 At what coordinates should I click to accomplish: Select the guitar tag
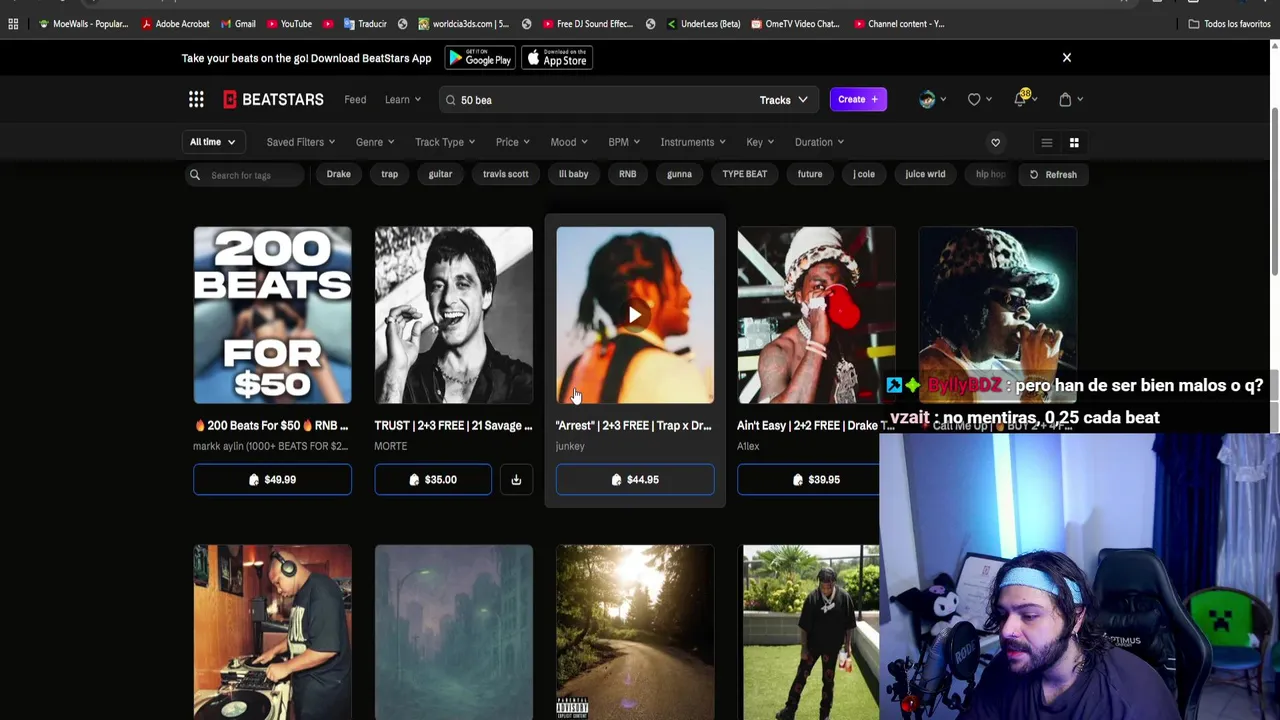tap(440, 174)
